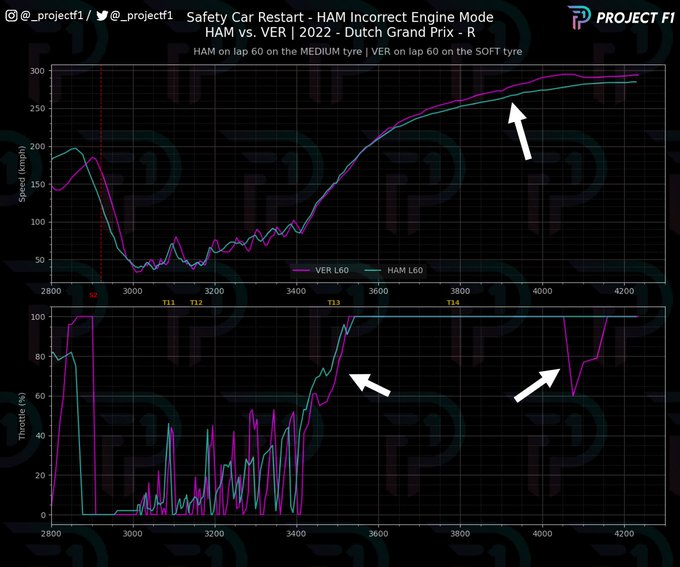Click the 3400 distance tick under throttle chart
680x567 pixels.
[x=296, y=533]
